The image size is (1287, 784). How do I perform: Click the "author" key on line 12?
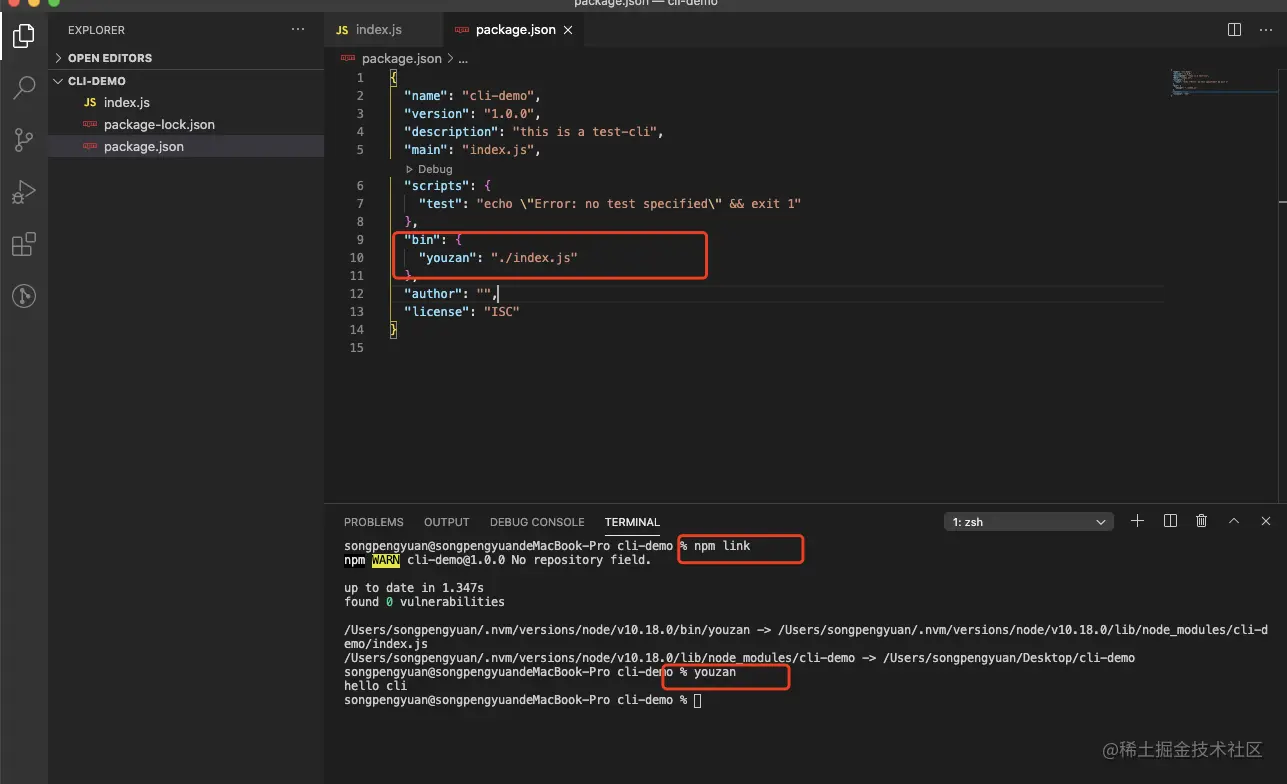[433, 294]
